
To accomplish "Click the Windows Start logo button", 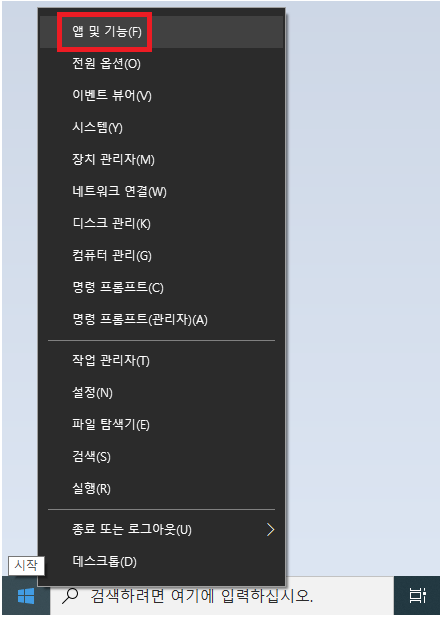I will tap(26, 595).
